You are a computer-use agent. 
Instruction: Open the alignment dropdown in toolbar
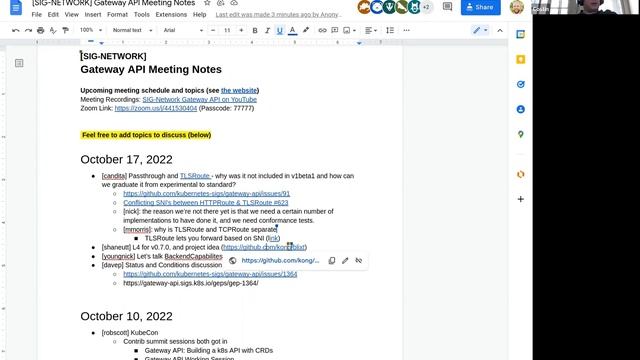tap(371, 30)
